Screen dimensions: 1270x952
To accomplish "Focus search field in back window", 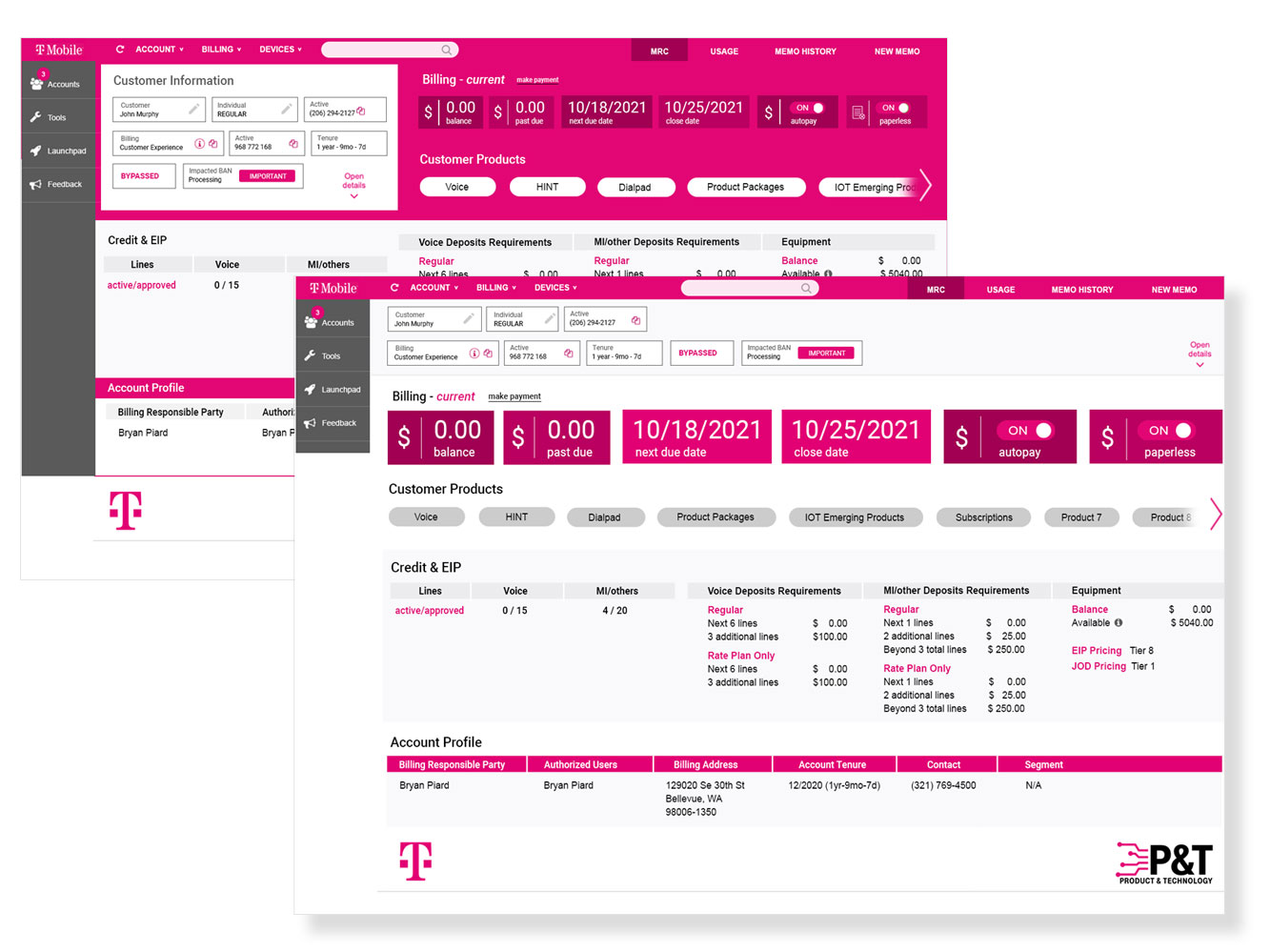I will pos(390,50).
